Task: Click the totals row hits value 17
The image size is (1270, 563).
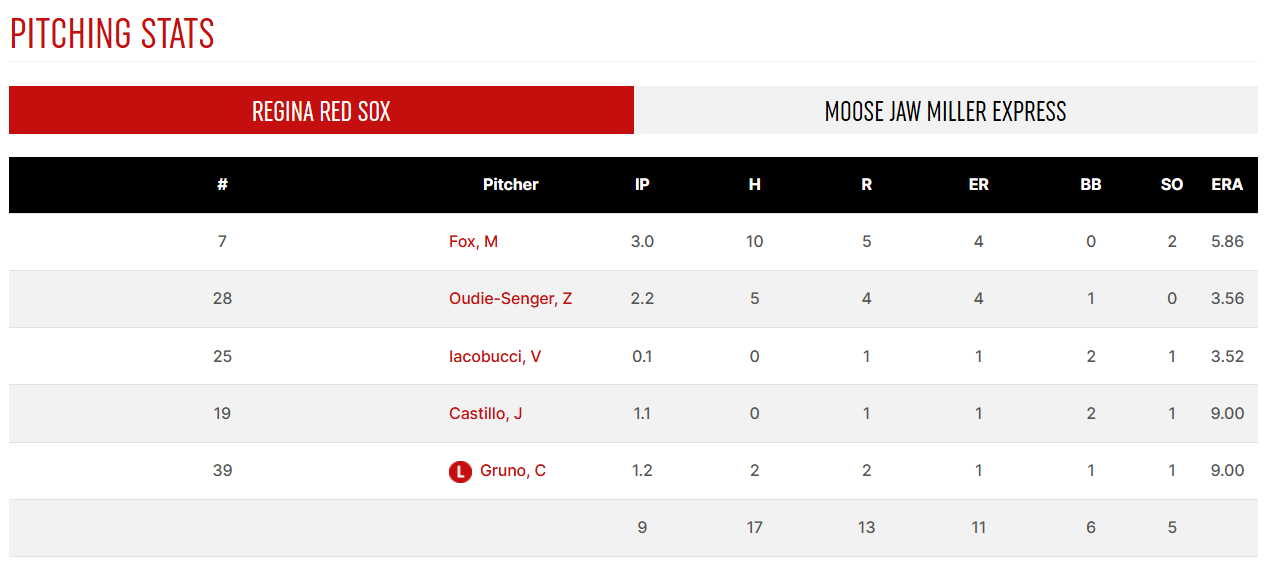Action: pyautogui.click(x=755, y=528)
